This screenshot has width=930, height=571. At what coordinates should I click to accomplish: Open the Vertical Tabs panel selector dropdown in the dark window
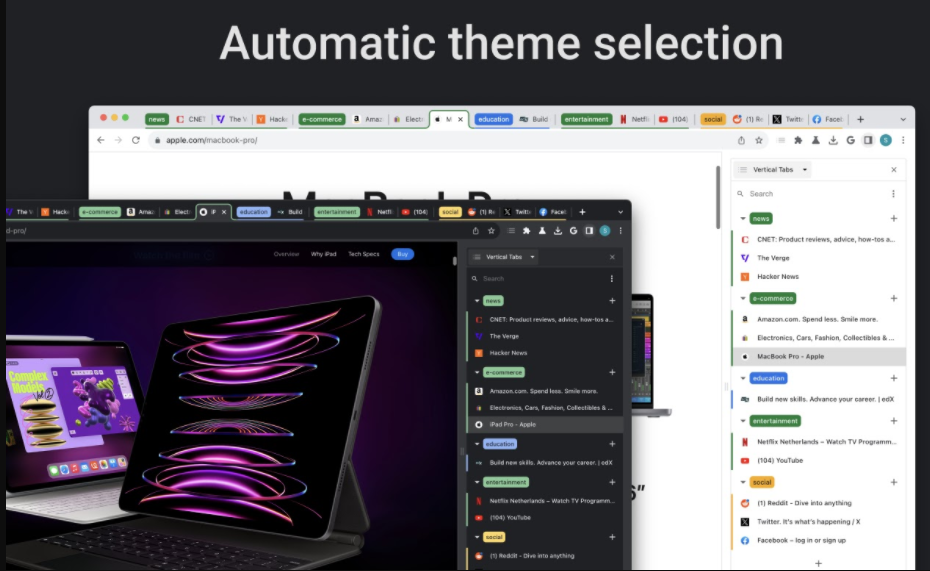pyautogui.click(x=504, y=257)
